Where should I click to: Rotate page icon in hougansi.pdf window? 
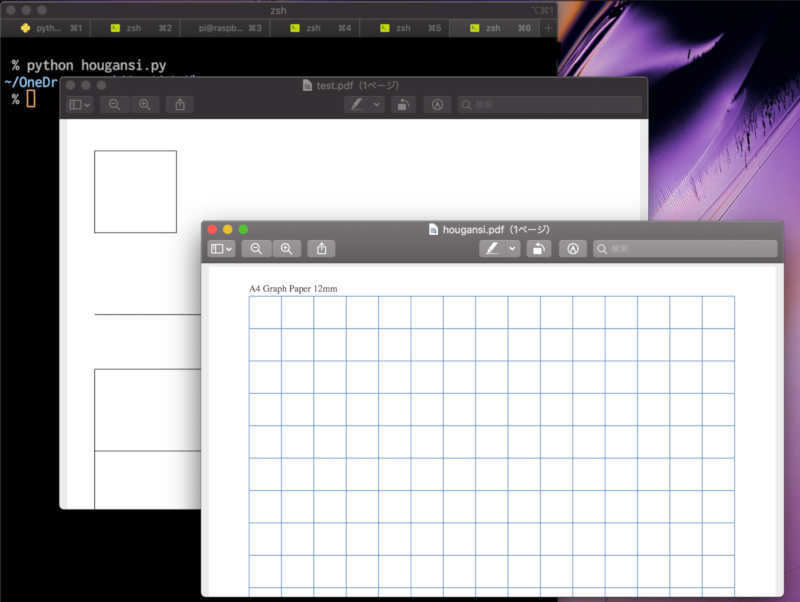pyautogui.click(x=539, y=248)
